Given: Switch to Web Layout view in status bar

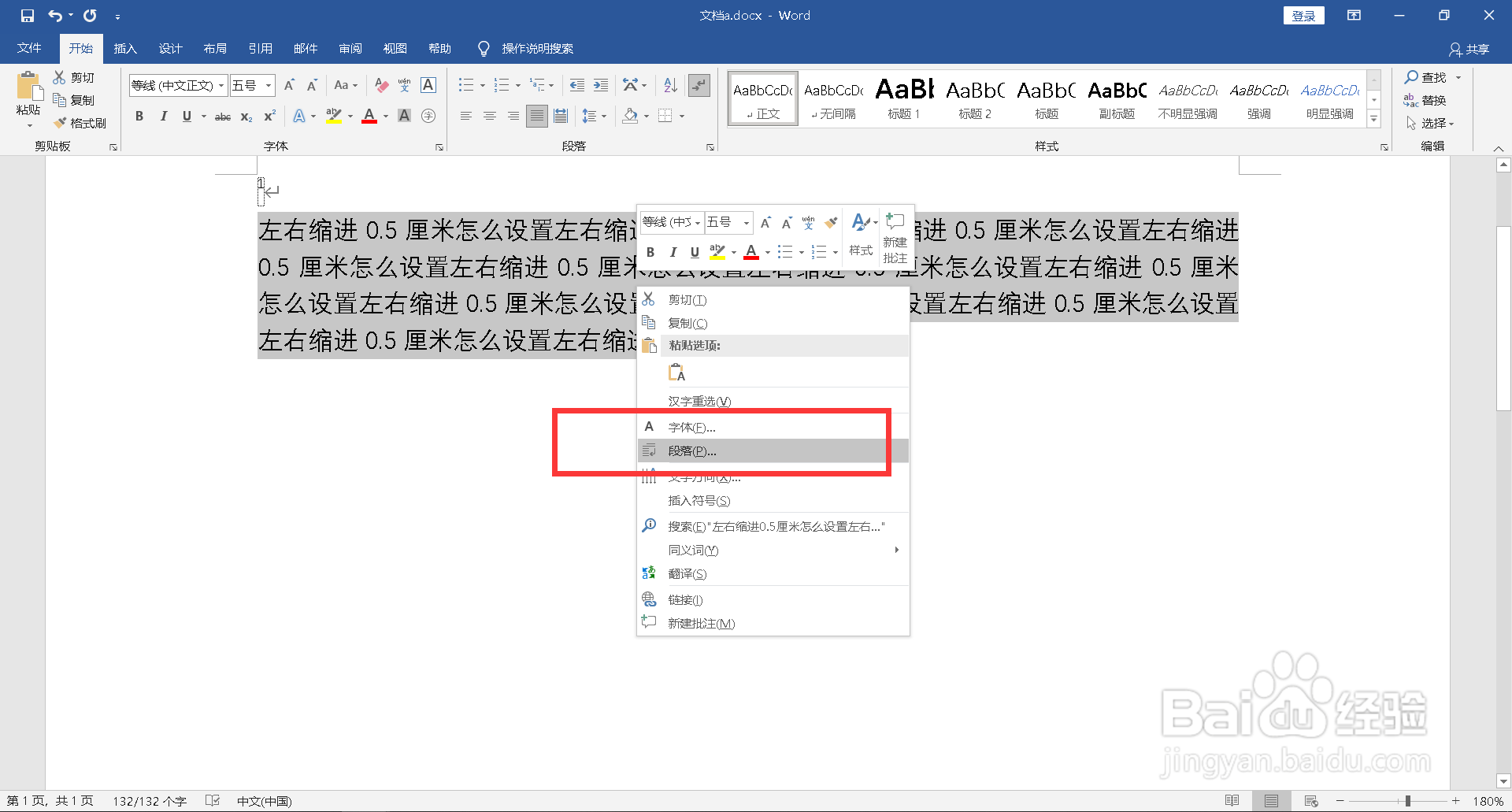Looking at the screenshot, I should click(x=1311, y=801).
